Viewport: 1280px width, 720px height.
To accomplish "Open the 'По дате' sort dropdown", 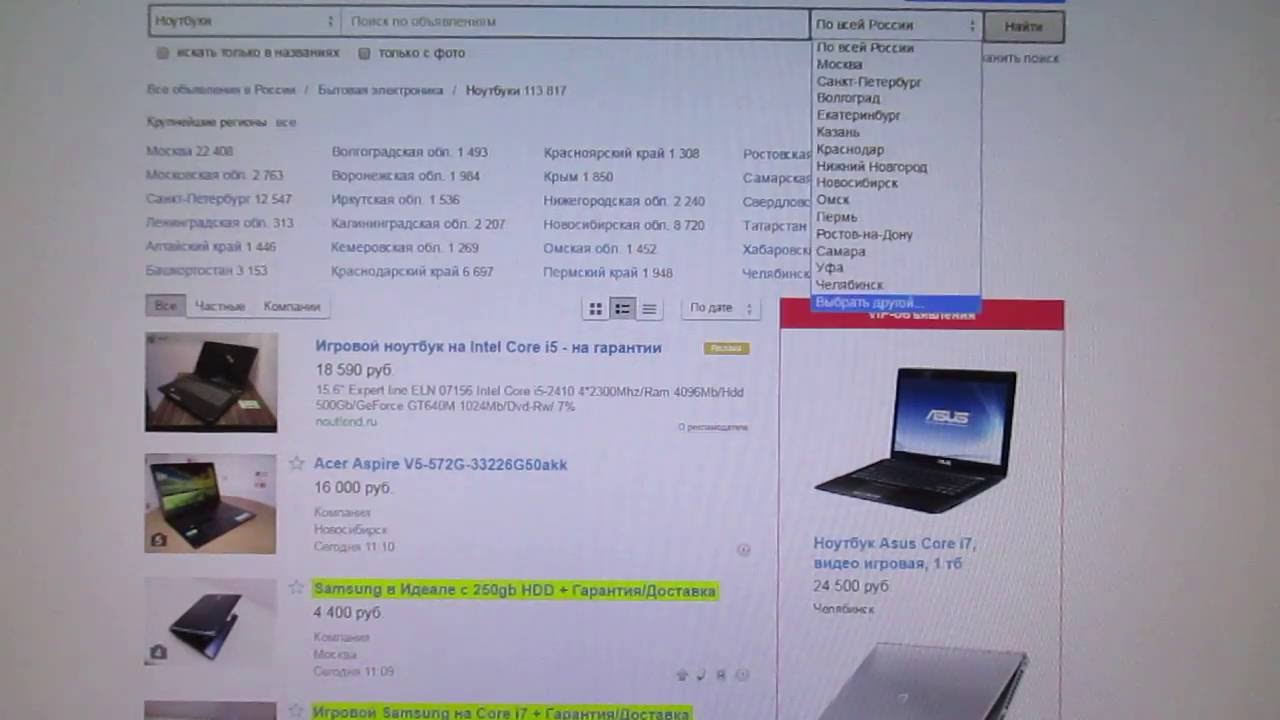I will point(720,308).
